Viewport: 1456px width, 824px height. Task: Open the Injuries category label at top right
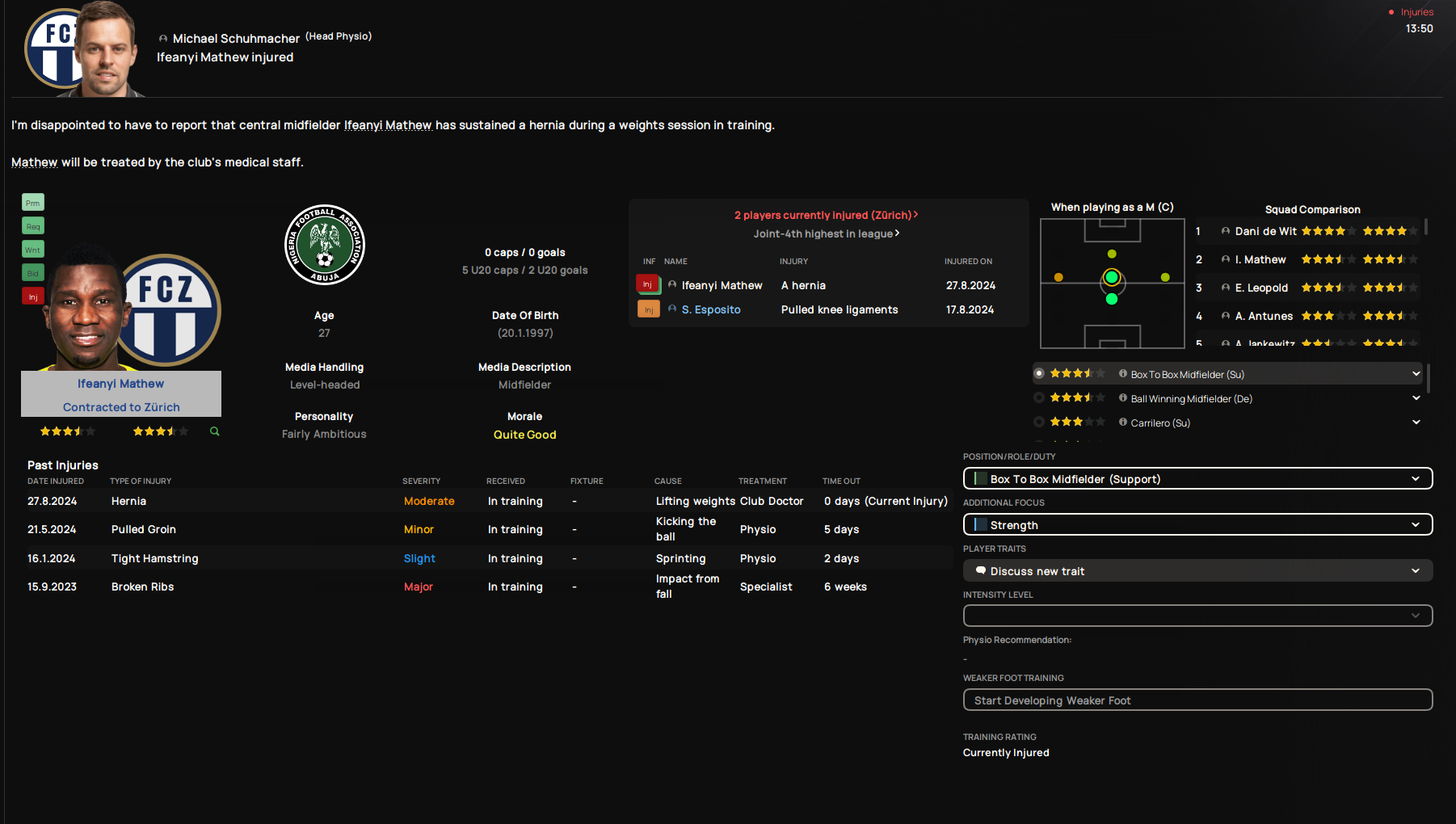point(1416,12)
